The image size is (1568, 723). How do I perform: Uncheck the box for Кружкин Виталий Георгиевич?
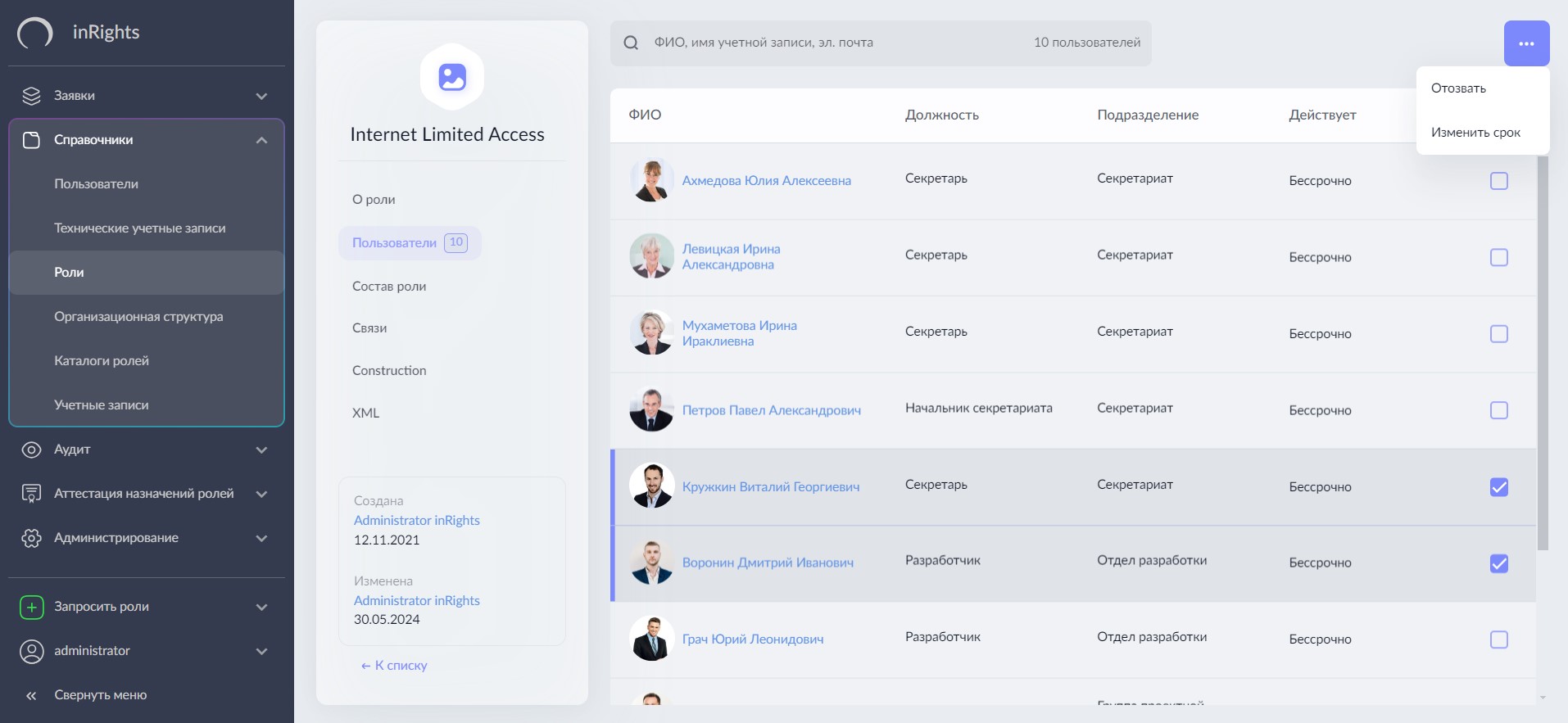1498,487
